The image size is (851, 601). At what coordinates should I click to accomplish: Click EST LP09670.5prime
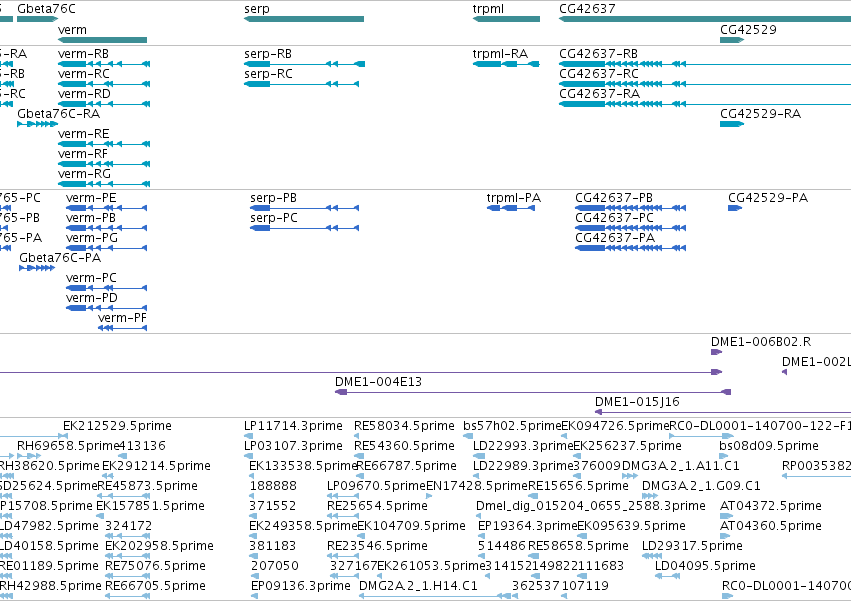[376, 486]
